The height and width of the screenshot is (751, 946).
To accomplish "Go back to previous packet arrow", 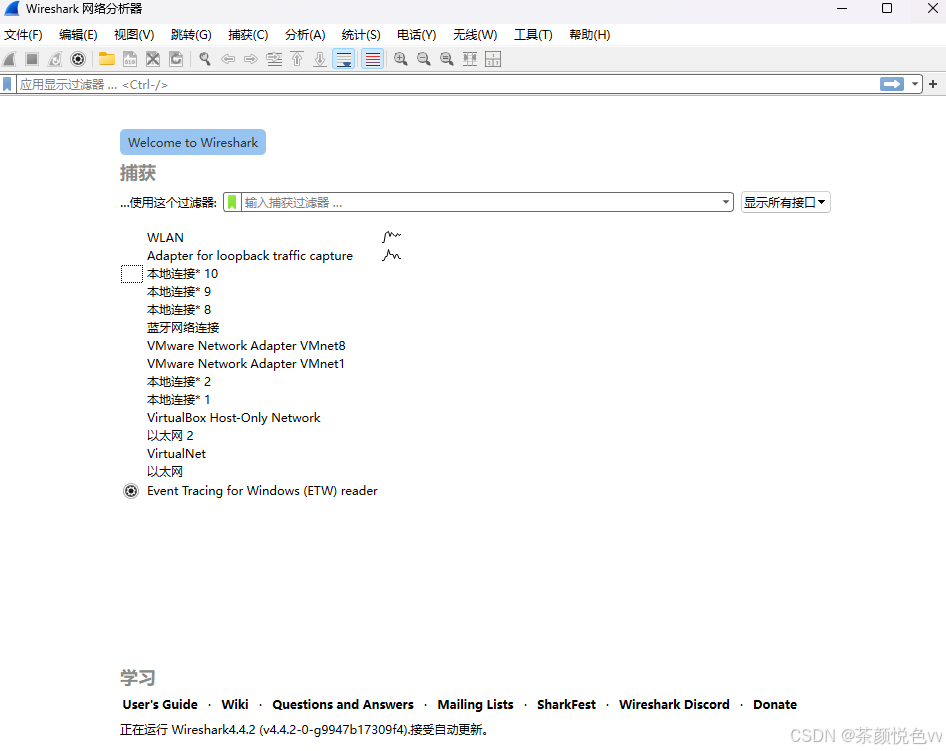I will (x=228, y=59).
